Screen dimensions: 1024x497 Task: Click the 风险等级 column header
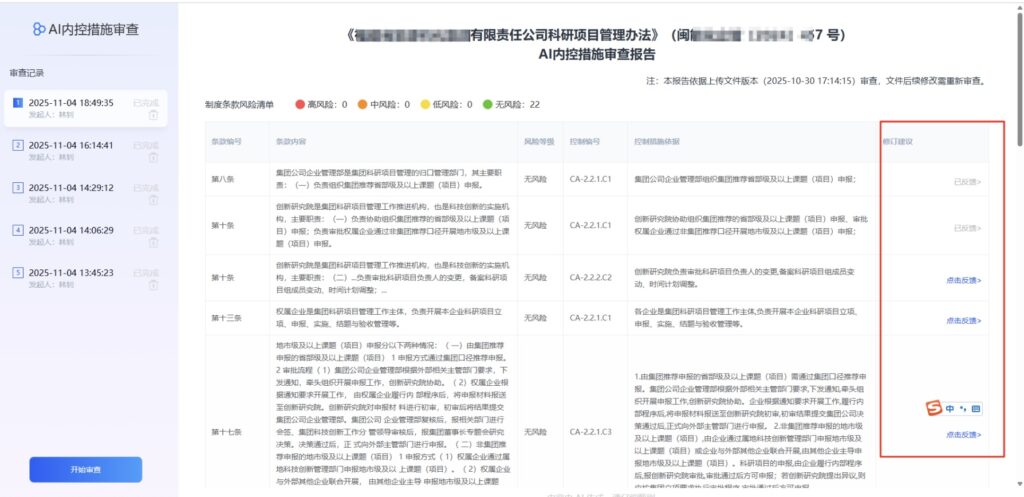tap(537, 142)
